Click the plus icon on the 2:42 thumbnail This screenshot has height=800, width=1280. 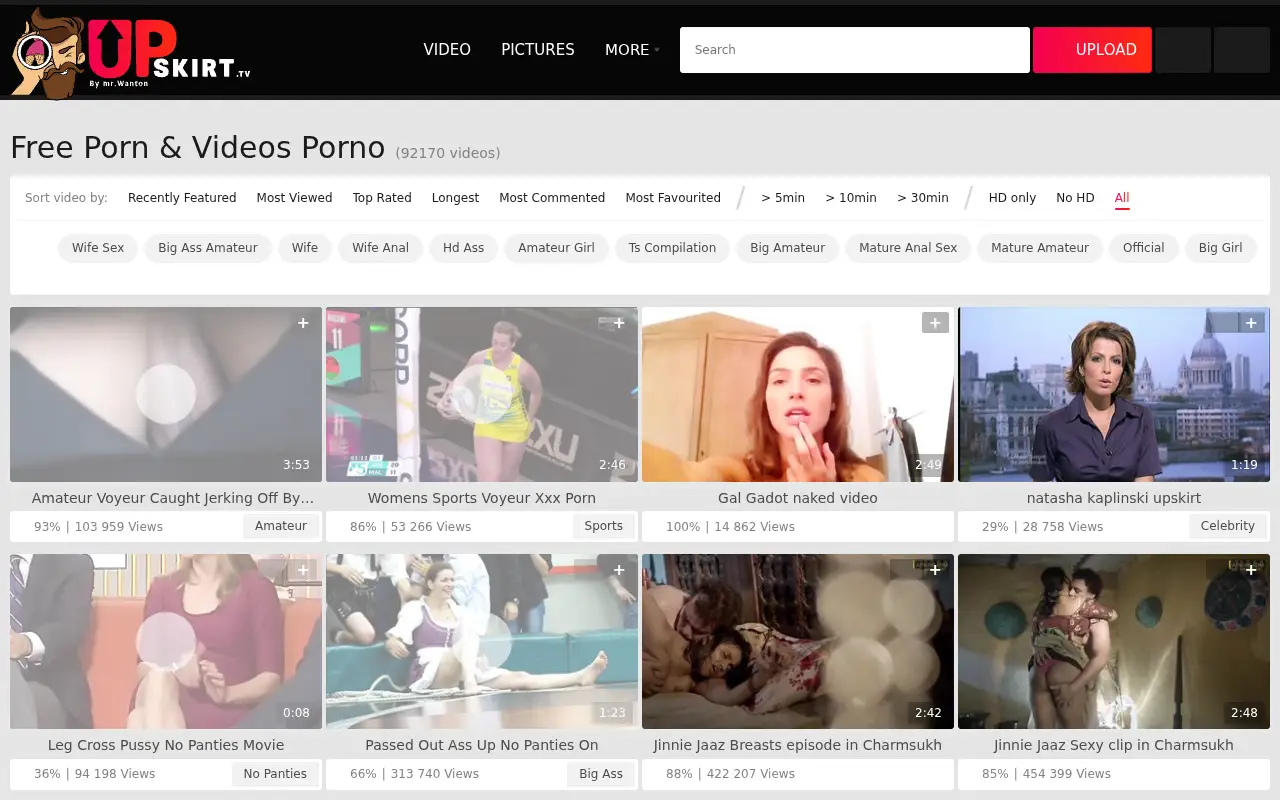(x=935, y=570)
